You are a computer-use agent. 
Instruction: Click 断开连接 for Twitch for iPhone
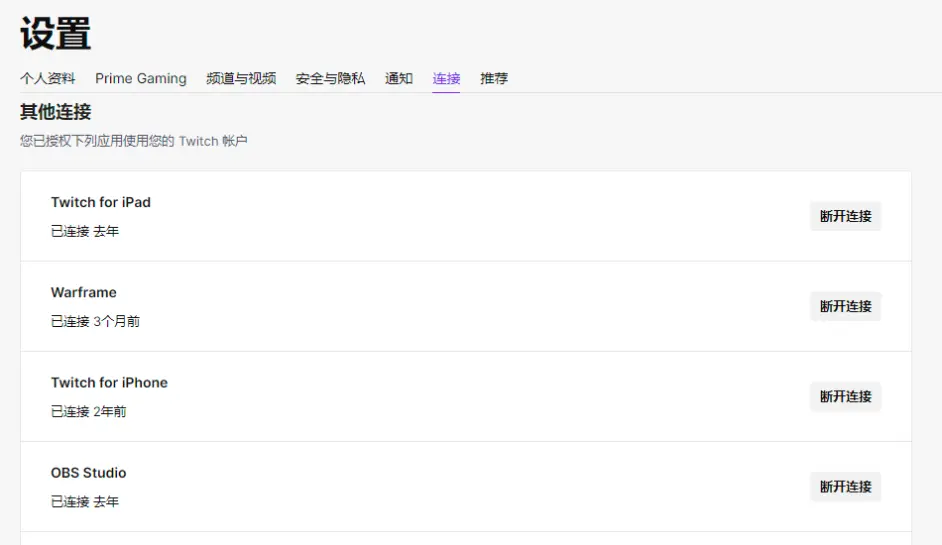click(x=845, y=396)
